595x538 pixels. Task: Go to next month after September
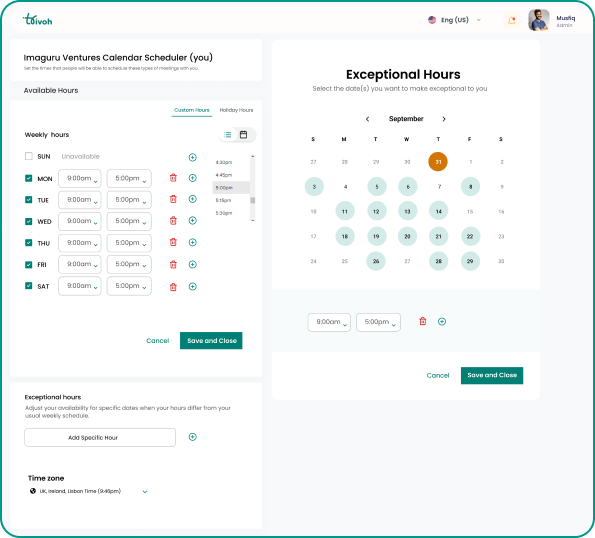(x=444, y=119)
